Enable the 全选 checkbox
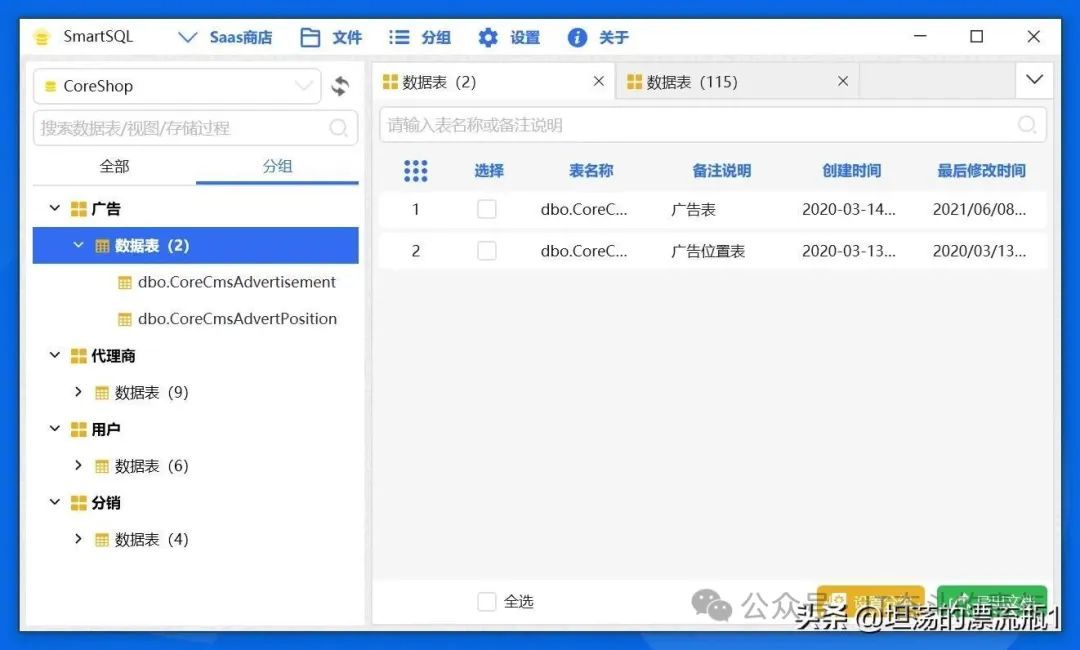1080x650 pixels. coord(487,601)
